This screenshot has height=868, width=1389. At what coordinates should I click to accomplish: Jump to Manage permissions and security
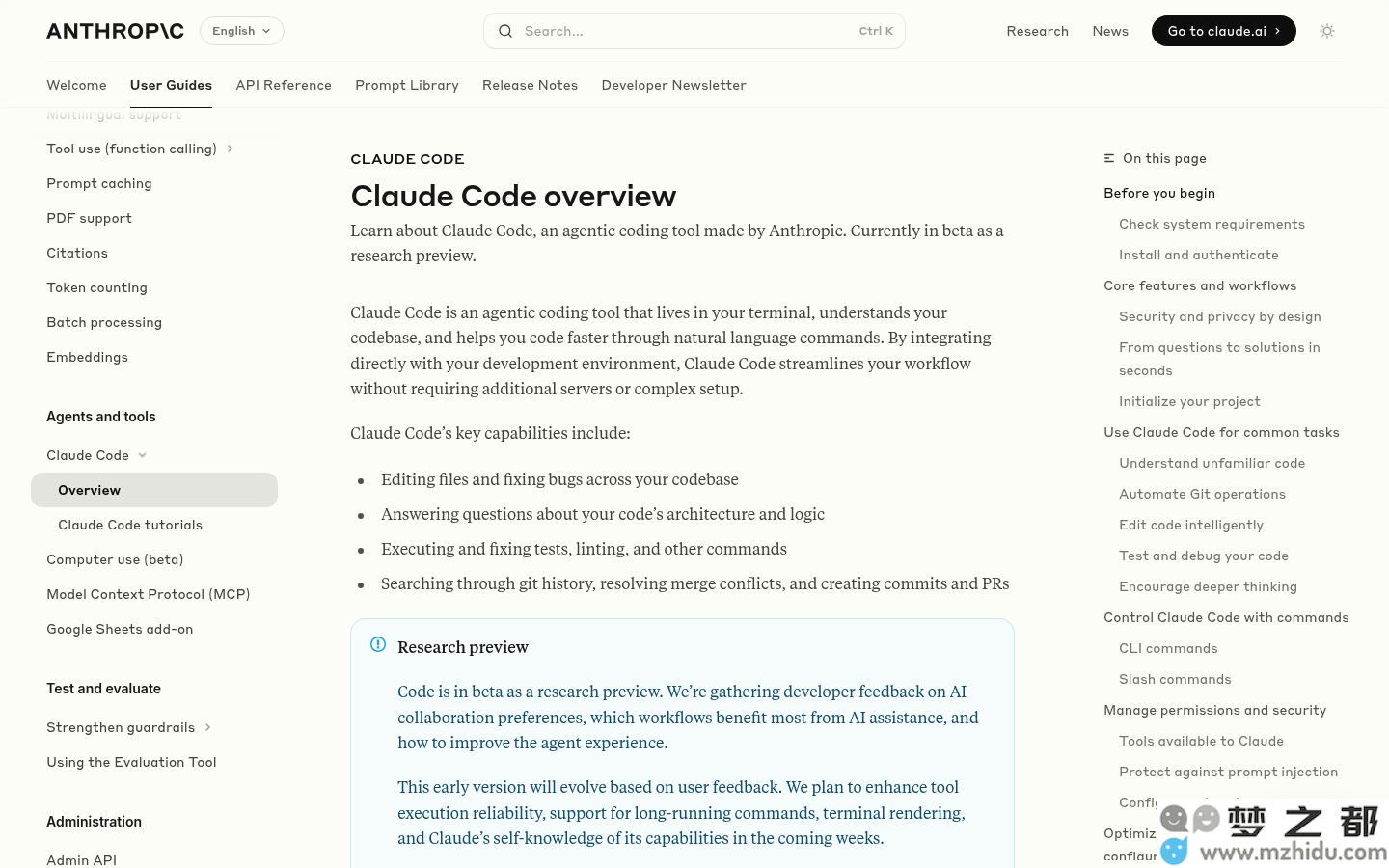point(1214,710)
